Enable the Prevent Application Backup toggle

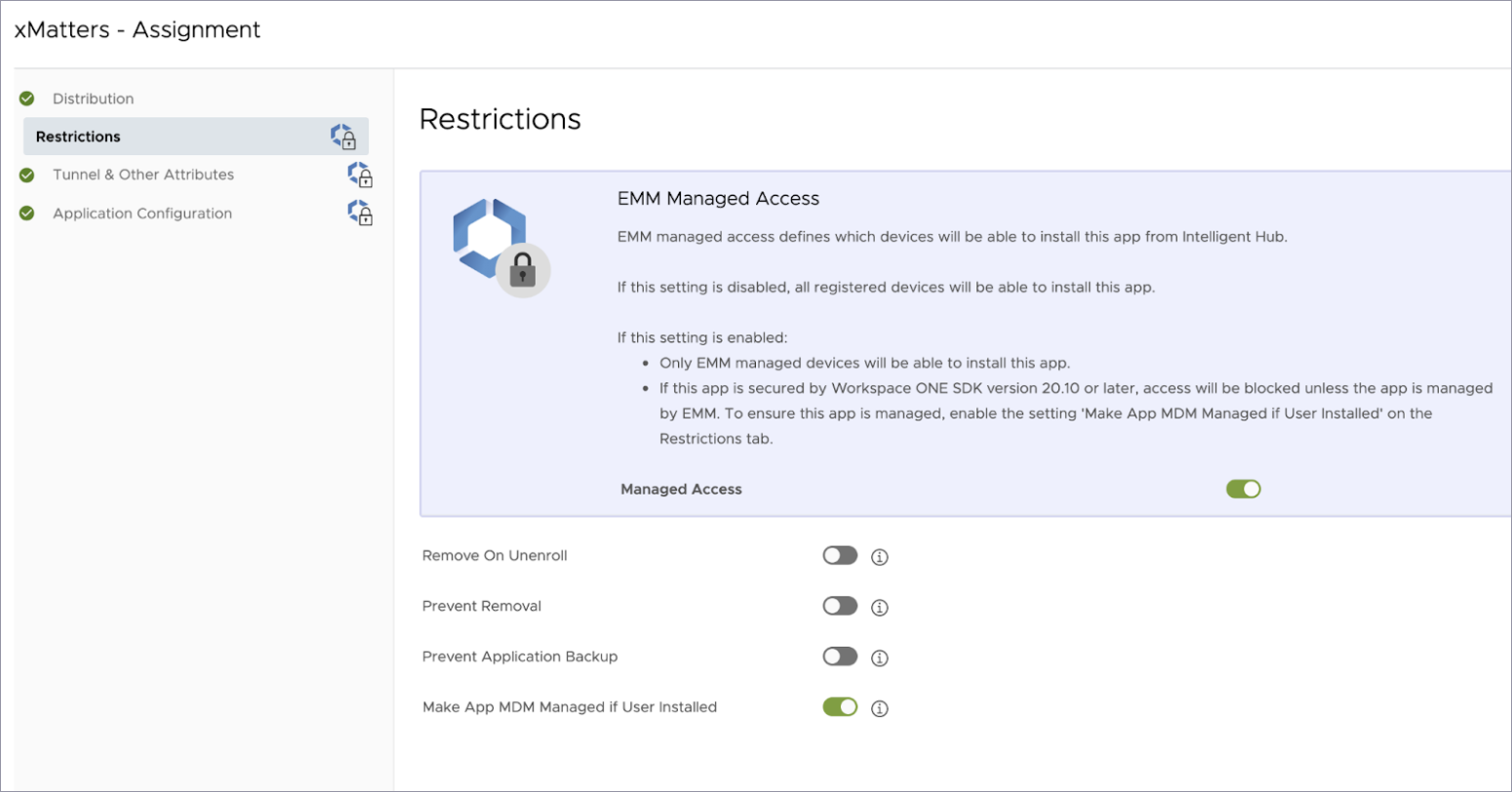tap(840, 656)
